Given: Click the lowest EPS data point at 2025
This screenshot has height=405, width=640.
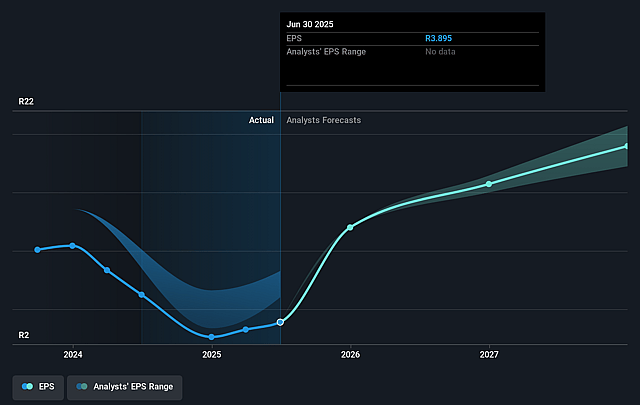Looking at the screenshot, I should 212,337.
